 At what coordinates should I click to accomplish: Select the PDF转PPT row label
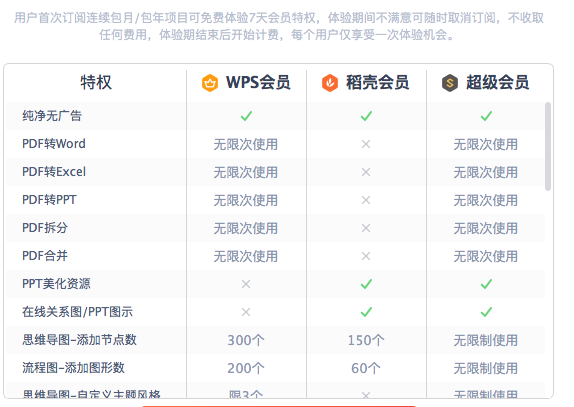pos(49,200)
